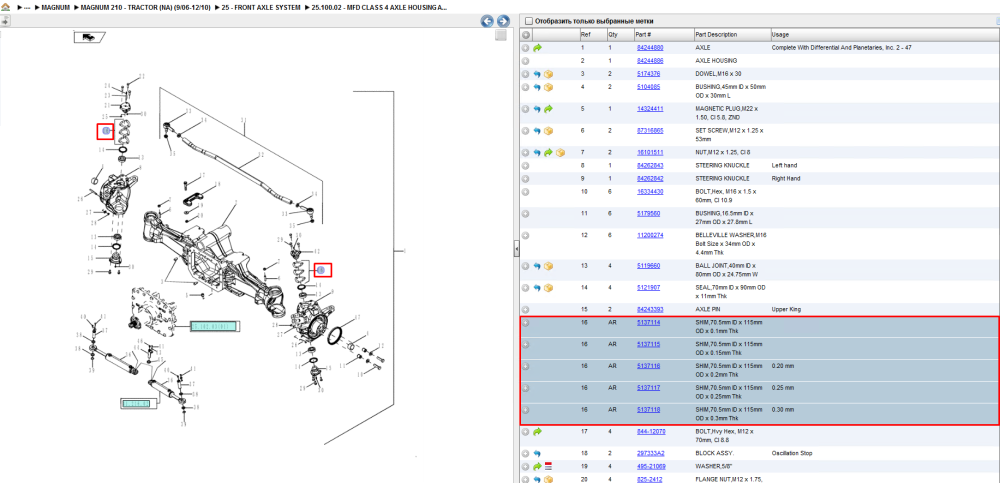1000x483 pixels.
Task: Click add circle icon for AXLE HOUSING row
Action: tap(526, 61)
